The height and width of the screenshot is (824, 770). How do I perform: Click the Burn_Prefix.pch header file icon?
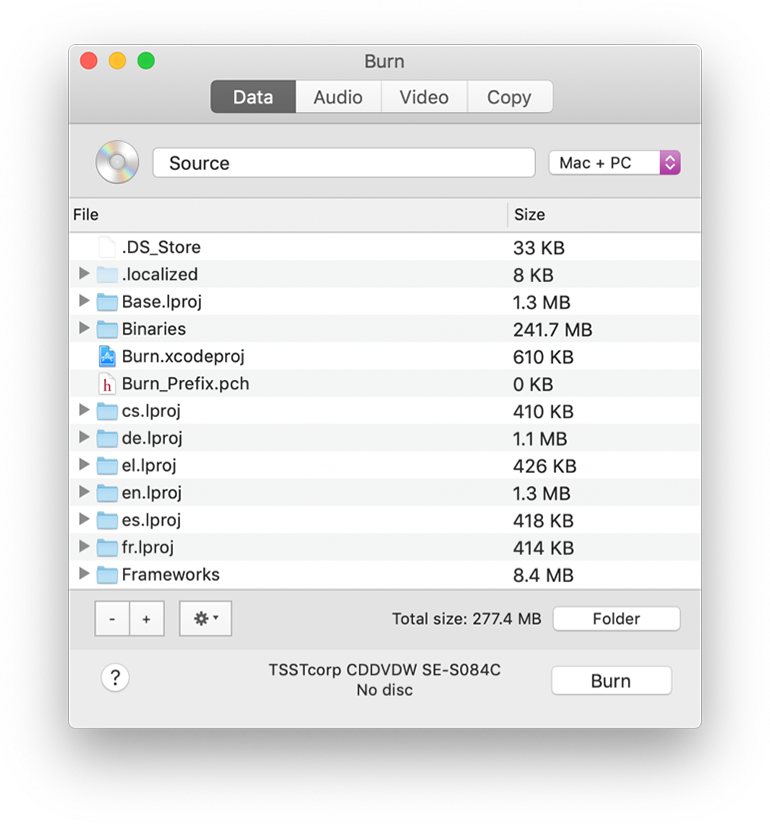(107, 384)
